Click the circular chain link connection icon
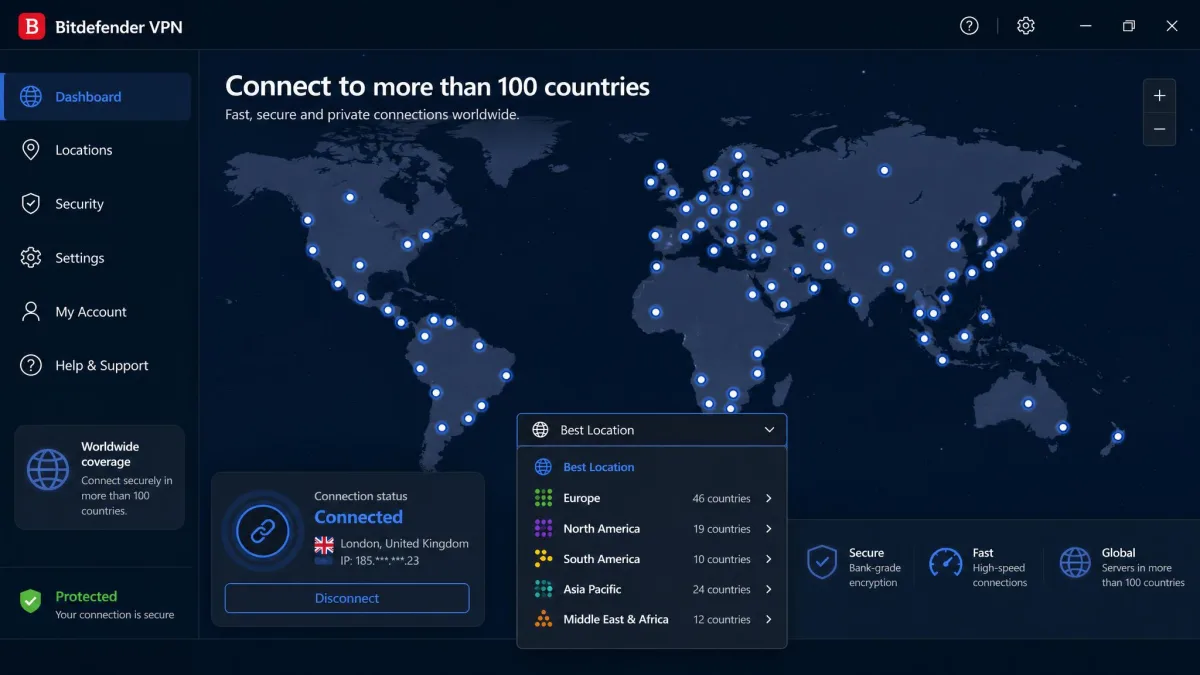This screenshot has height=675, width=1200. (x=262, y=530)
